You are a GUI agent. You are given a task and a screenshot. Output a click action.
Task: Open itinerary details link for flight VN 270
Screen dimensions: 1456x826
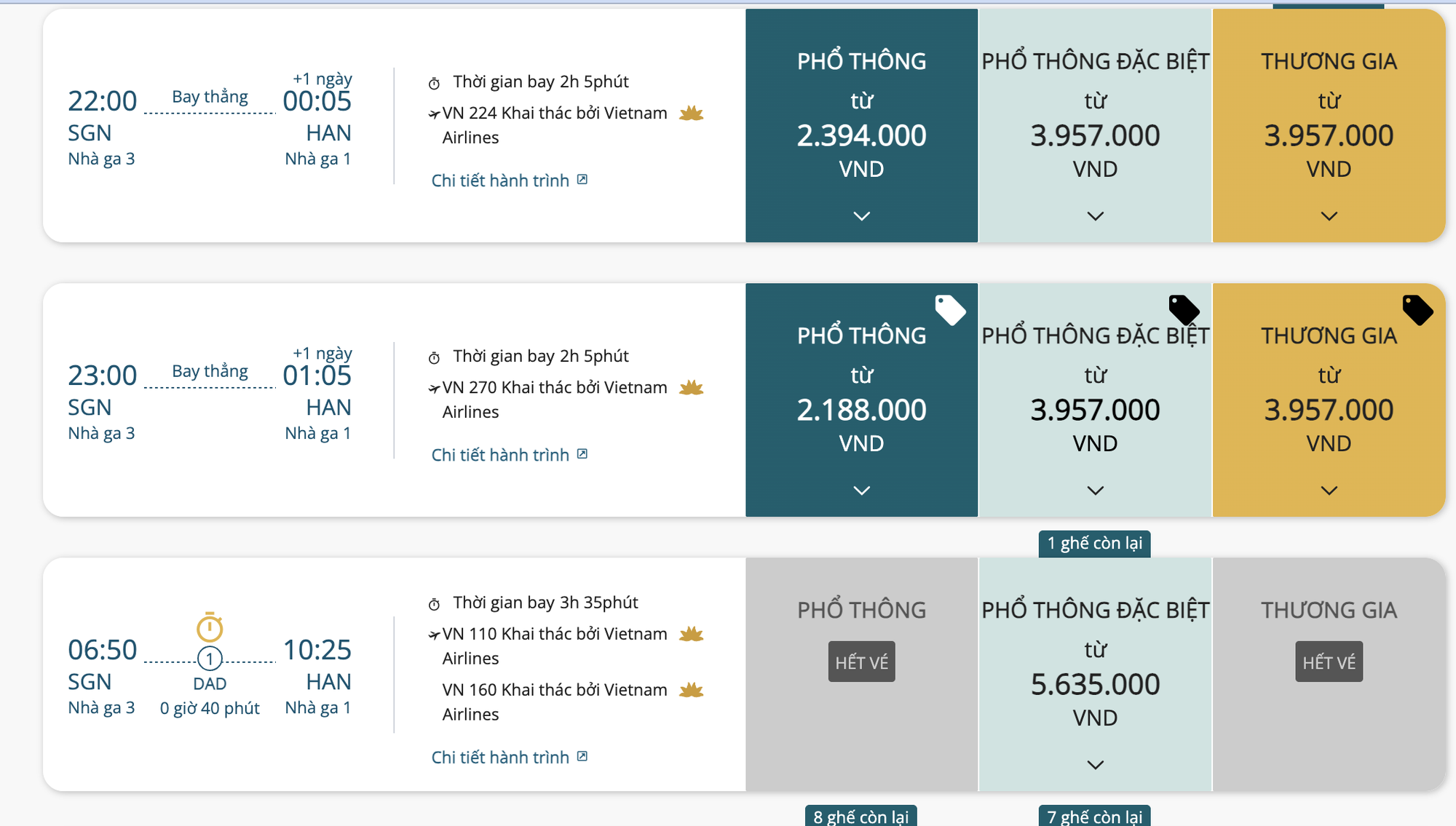coord(502,454)
